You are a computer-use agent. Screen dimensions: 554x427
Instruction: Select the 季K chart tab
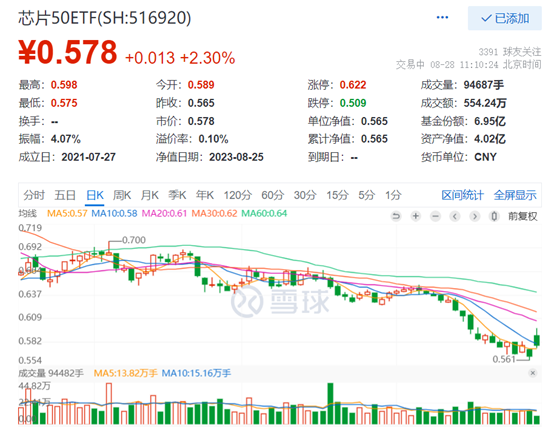[x=177, y=195]
